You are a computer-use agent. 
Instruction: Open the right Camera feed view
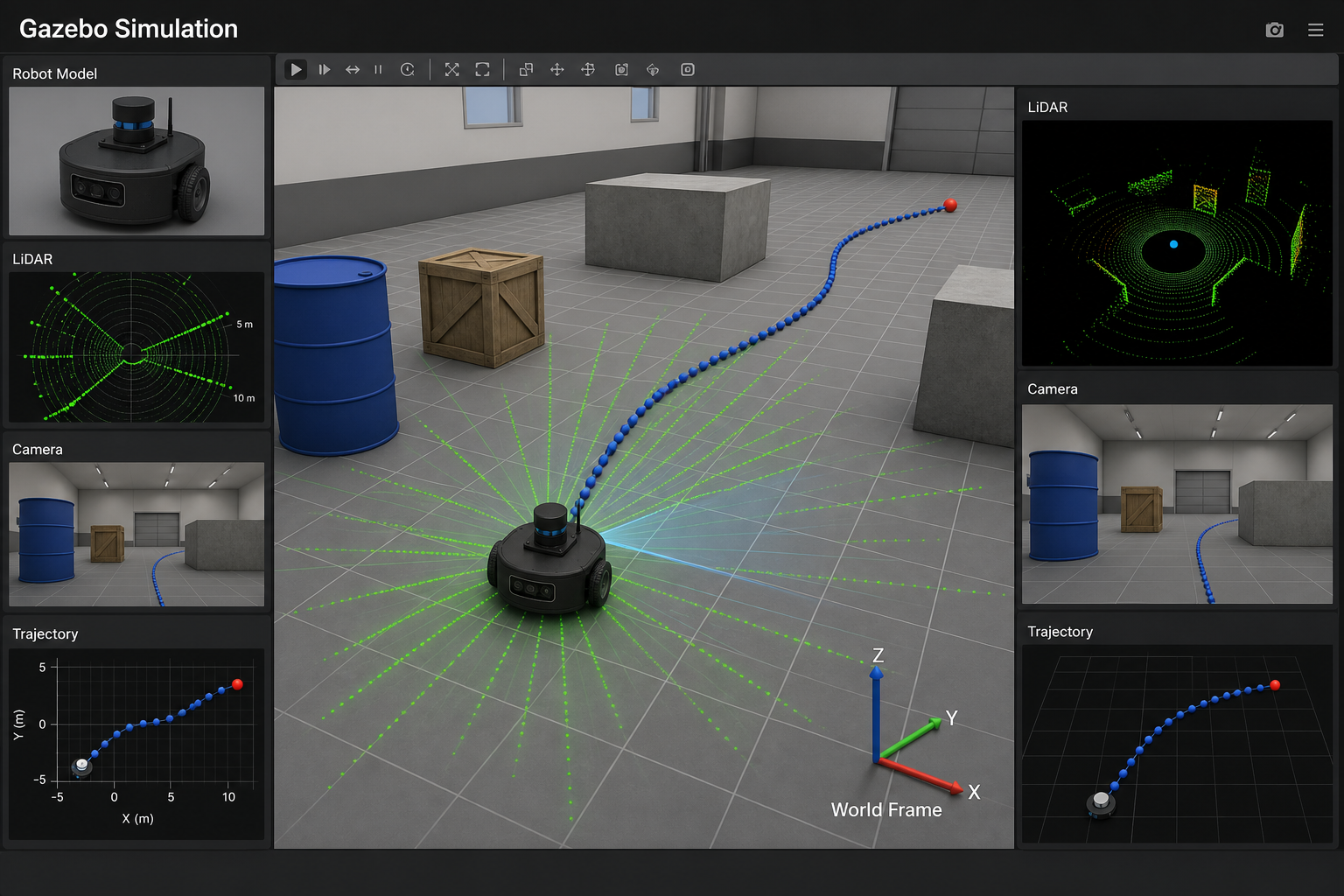(1177, 504)
